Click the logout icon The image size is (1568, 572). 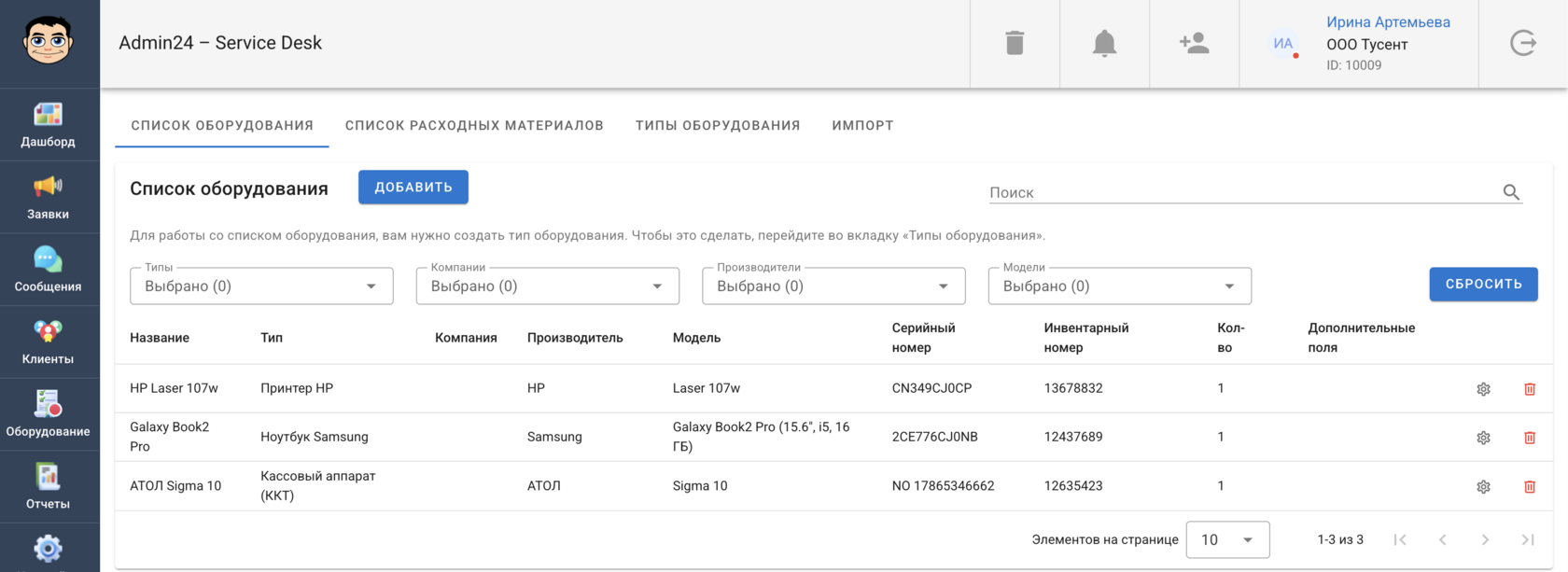pos(1523,43)
